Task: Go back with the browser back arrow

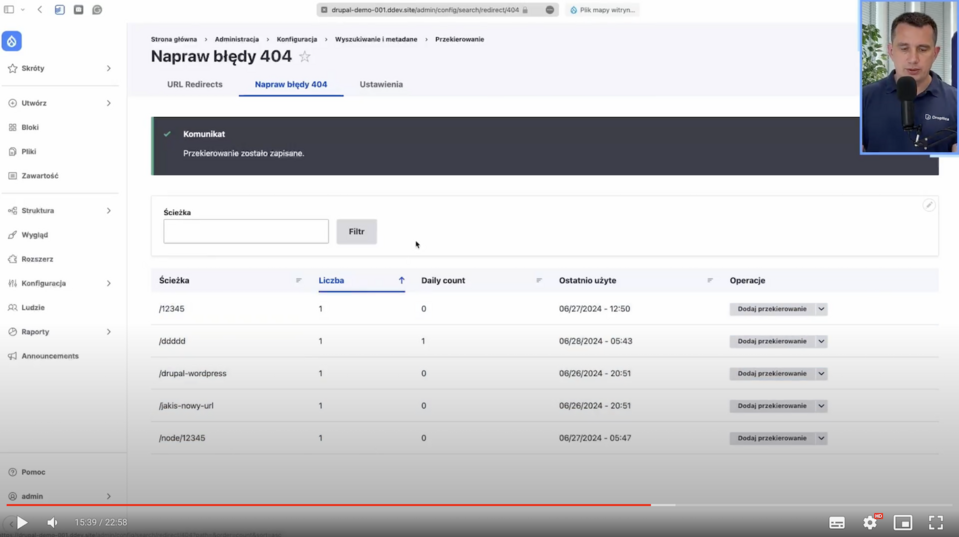Action: 40,10
